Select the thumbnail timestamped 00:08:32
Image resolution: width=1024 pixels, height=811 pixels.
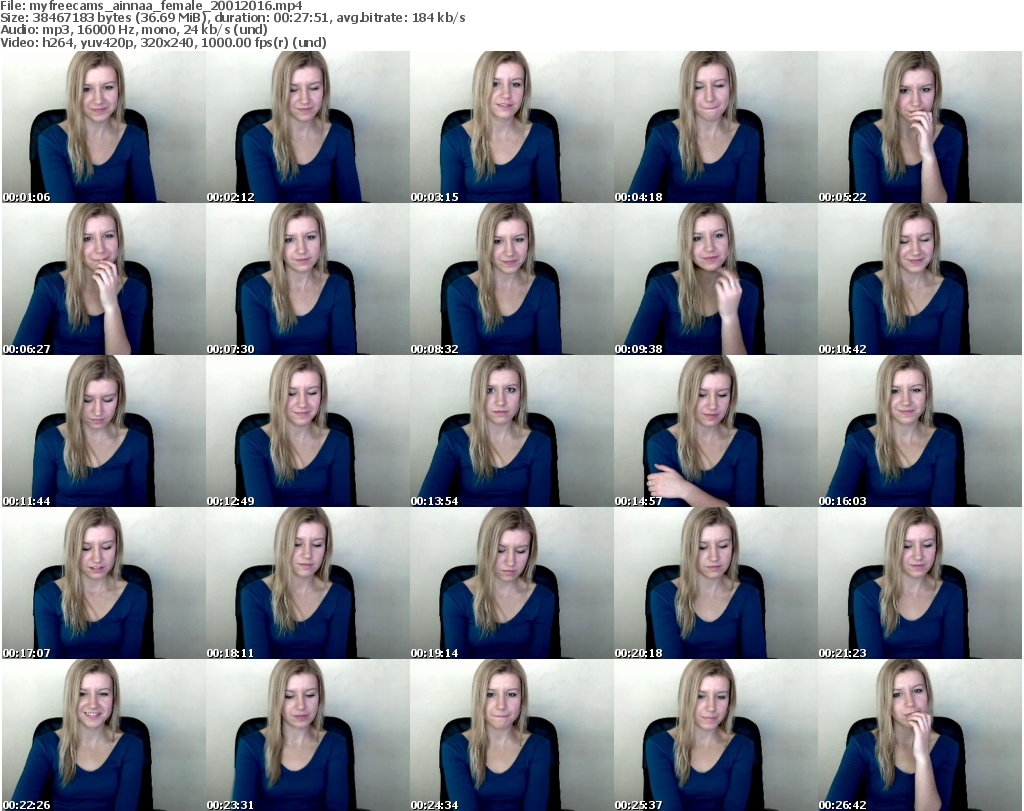pyautogui.click(x=512, y=279)
